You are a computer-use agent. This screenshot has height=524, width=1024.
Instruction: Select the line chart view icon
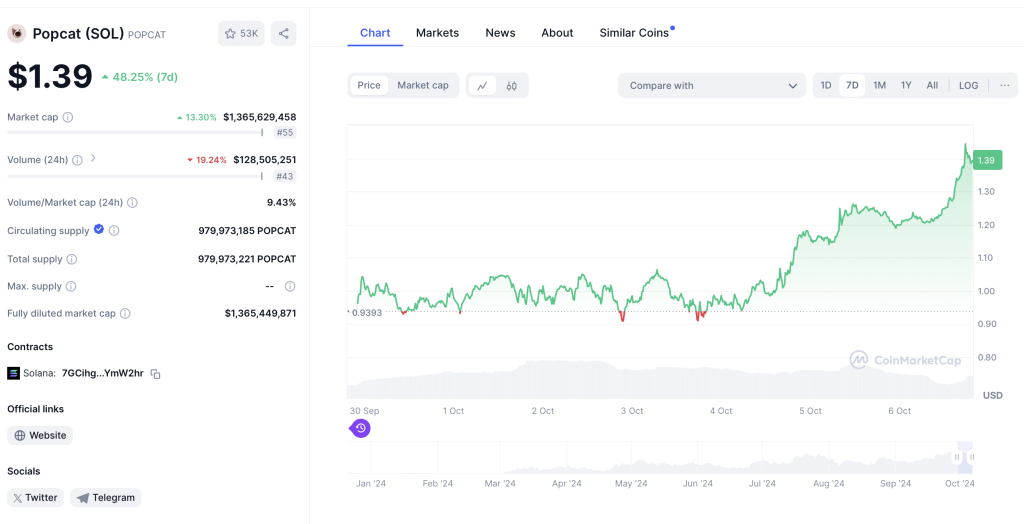(x=483, y=86)
